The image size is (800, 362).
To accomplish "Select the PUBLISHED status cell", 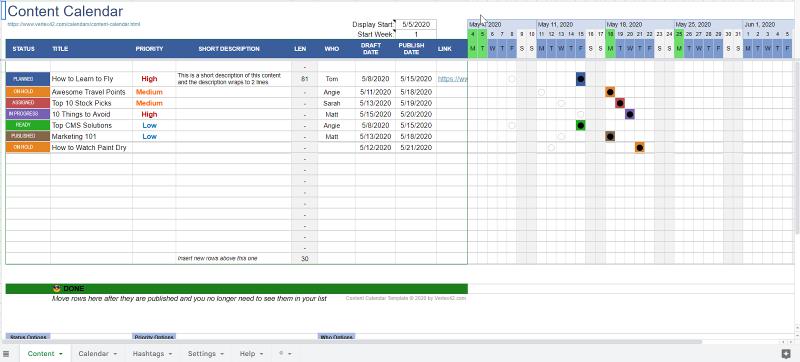I will point(28,136).
